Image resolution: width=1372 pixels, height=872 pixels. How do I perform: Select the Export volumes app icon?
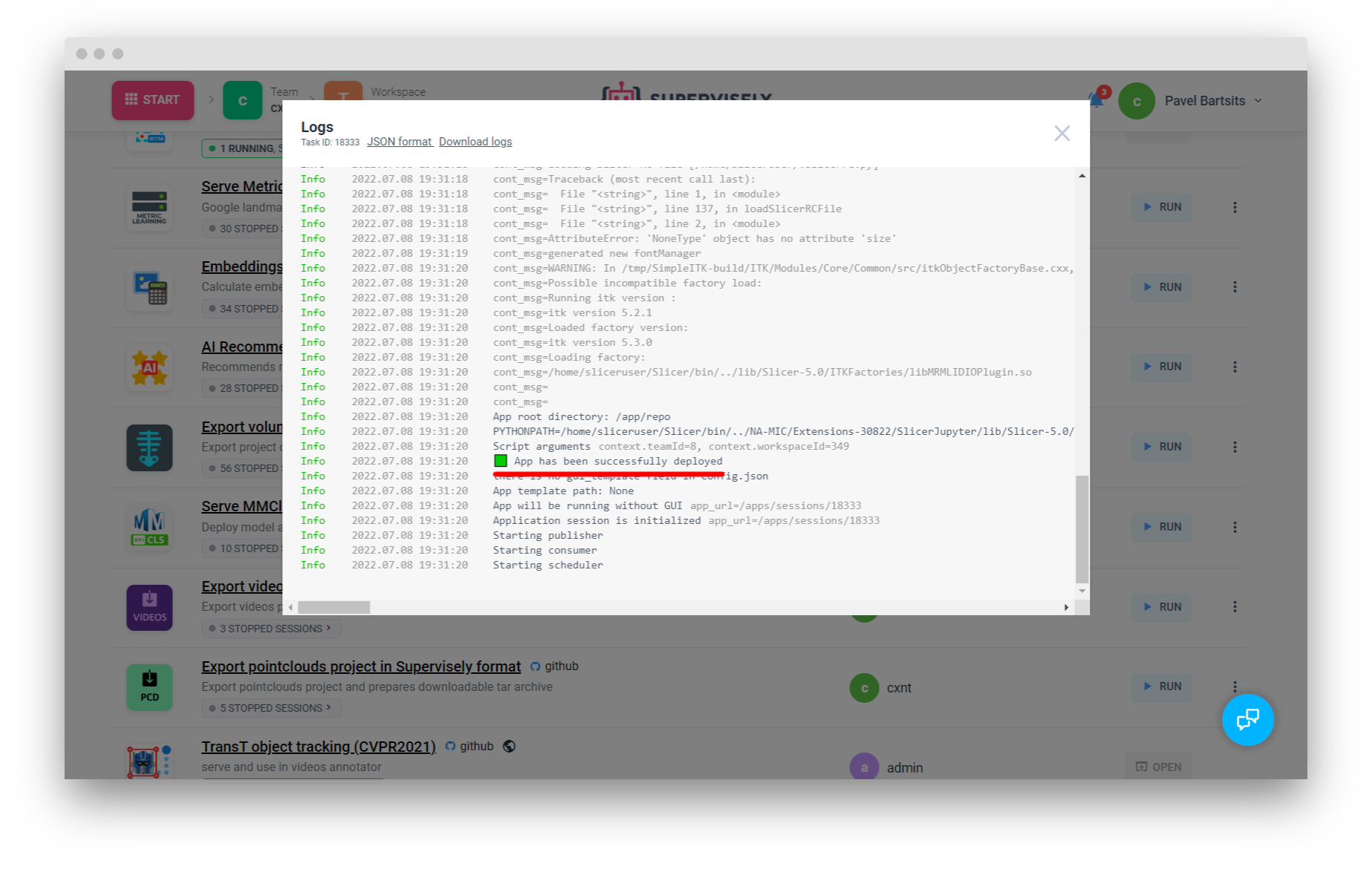click(149, 448)
